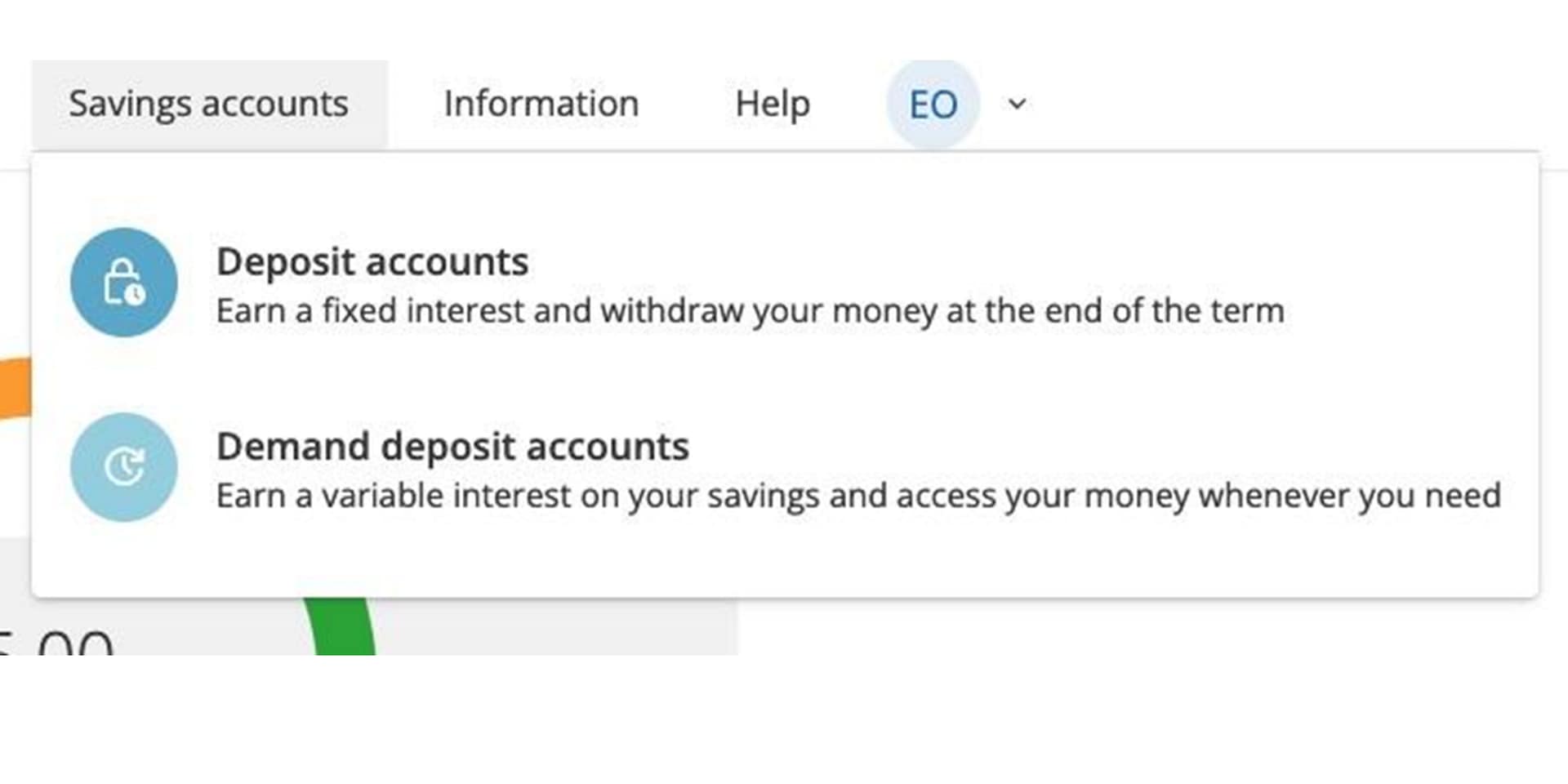
Task: Open the EO user avatar
Action: (933, 104)
